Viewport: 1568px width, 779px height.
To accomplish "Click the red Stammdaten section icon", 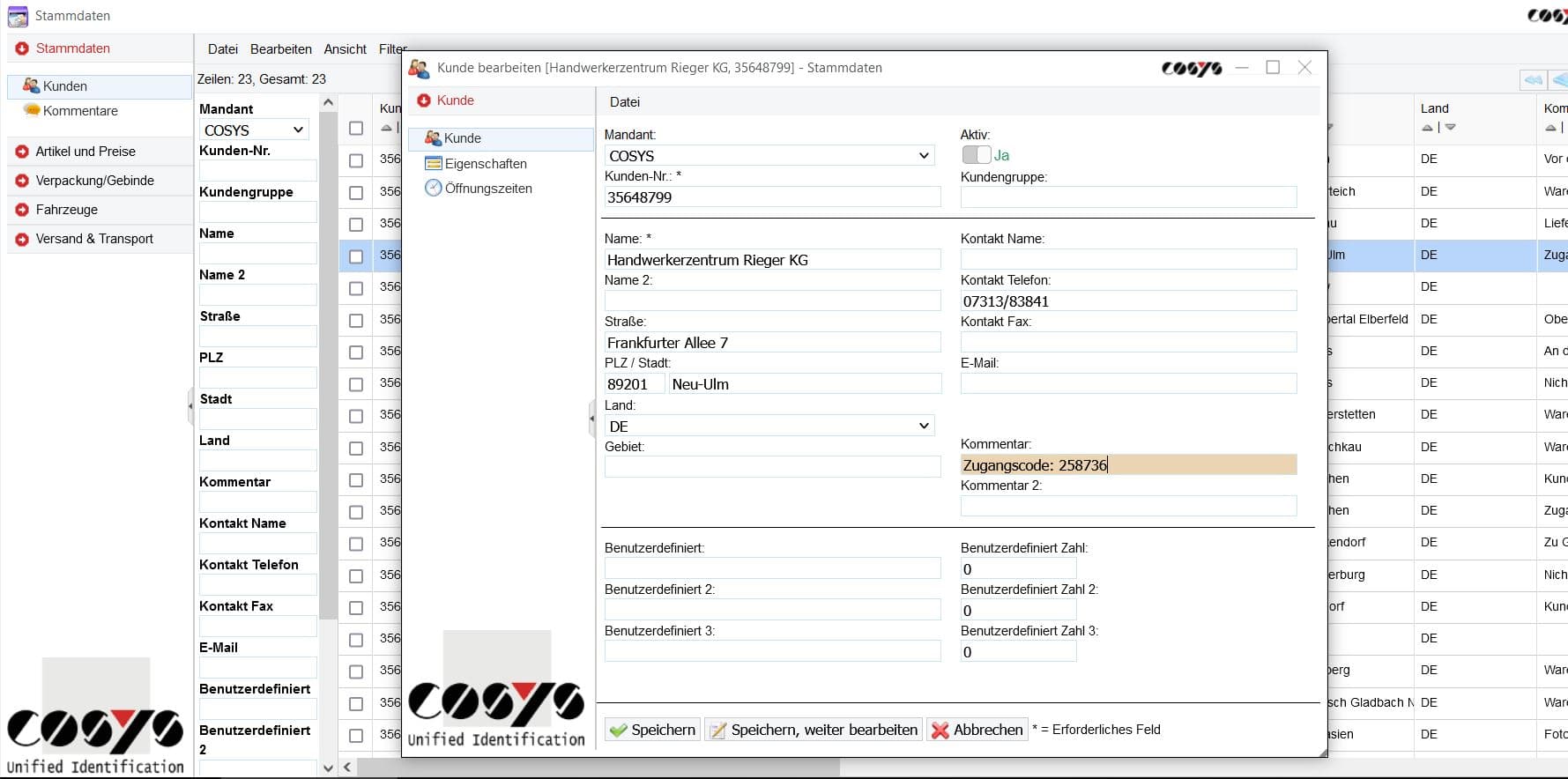I will [x=22, y=48].
